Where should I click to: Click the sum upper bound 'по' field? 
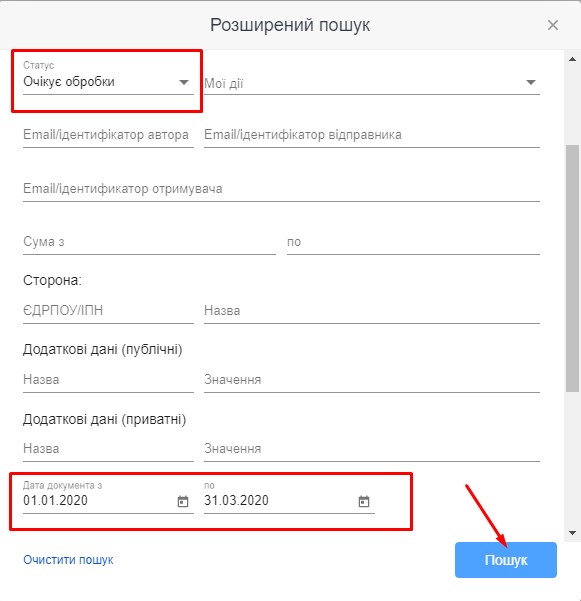pyautogui.click(x=413, y=242)
